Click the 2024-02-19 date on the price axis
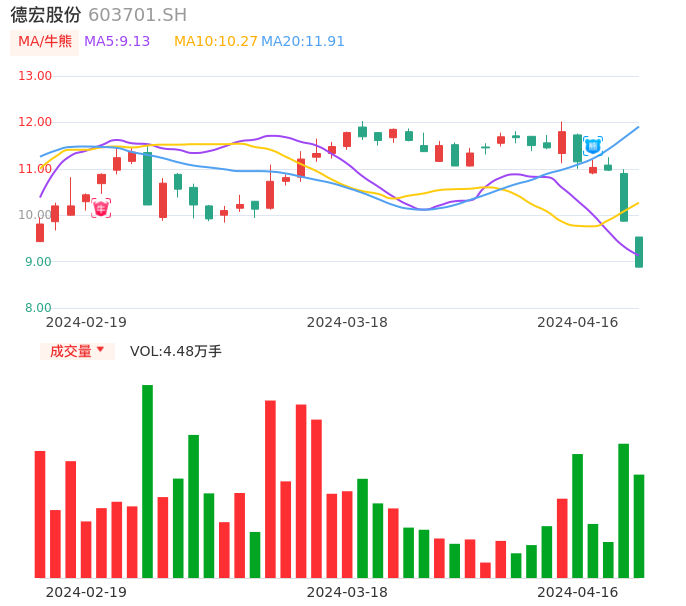 86,322
